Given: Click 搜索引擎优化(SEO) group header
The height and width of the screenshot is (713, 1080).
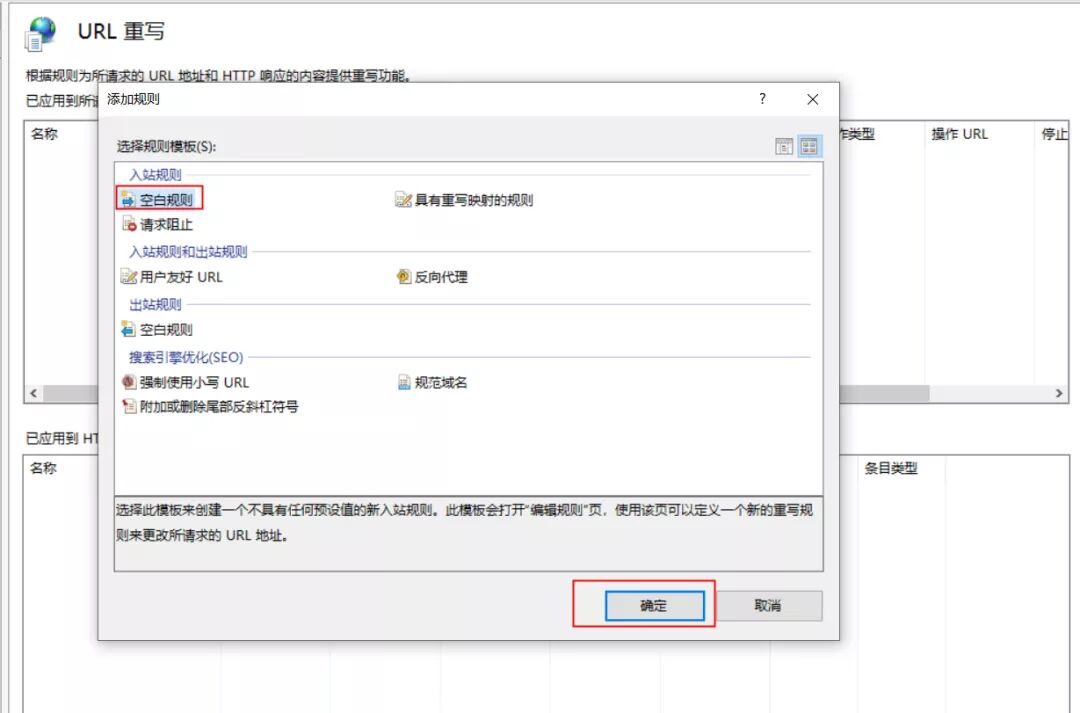Looking at the screenshot, I should click(186, 357).
